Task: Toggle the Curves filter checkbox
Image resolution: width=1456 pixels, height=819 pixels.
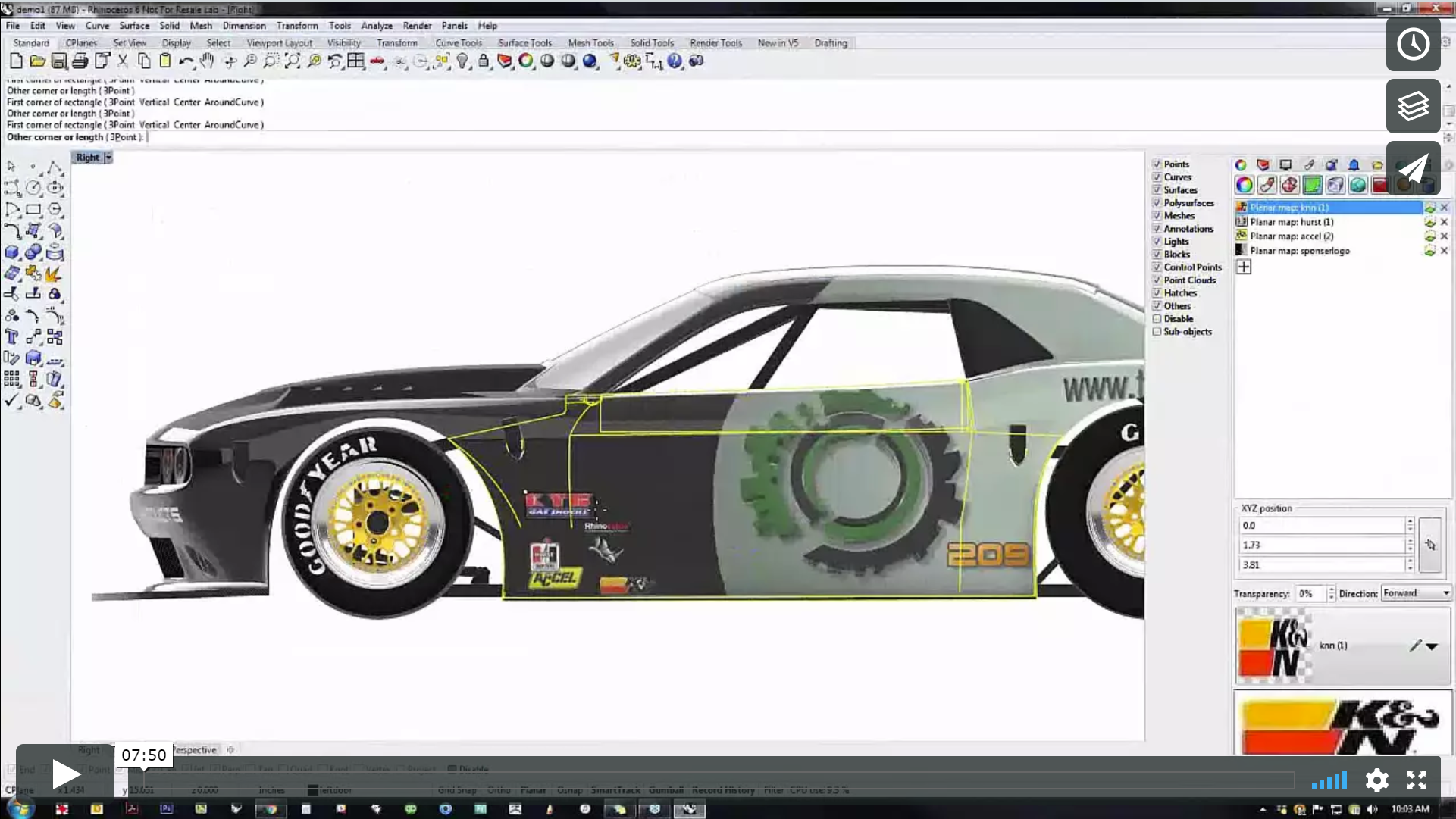Action: (x=1157, y=177)
